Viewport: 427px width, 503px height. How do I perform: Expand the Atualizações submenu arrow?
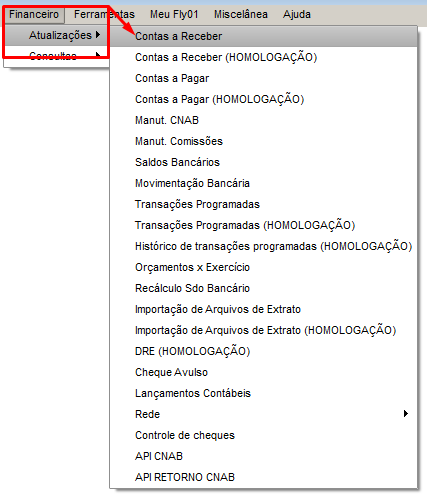click(98, 35)
